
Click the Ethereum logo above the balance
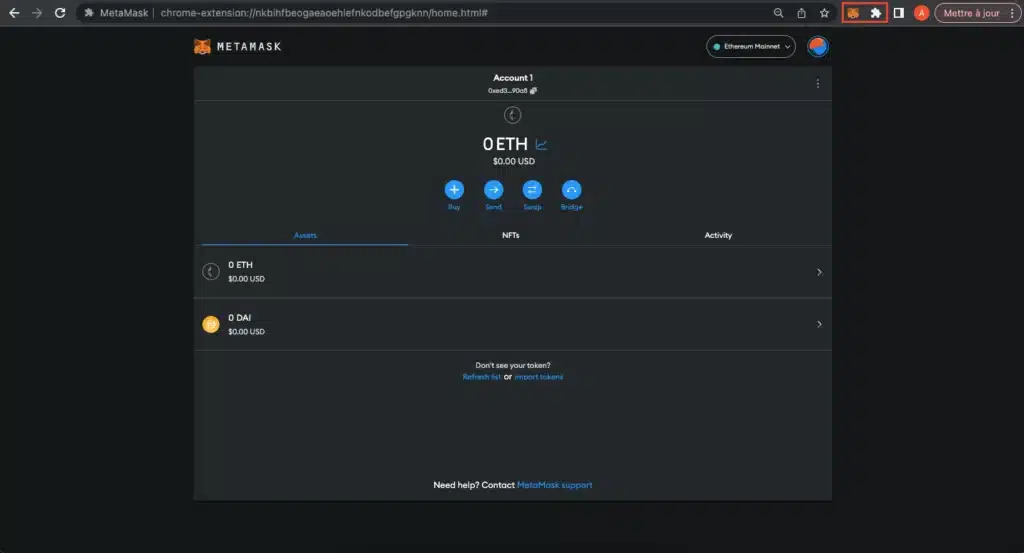pyautogui.click(x=513, y=115)
